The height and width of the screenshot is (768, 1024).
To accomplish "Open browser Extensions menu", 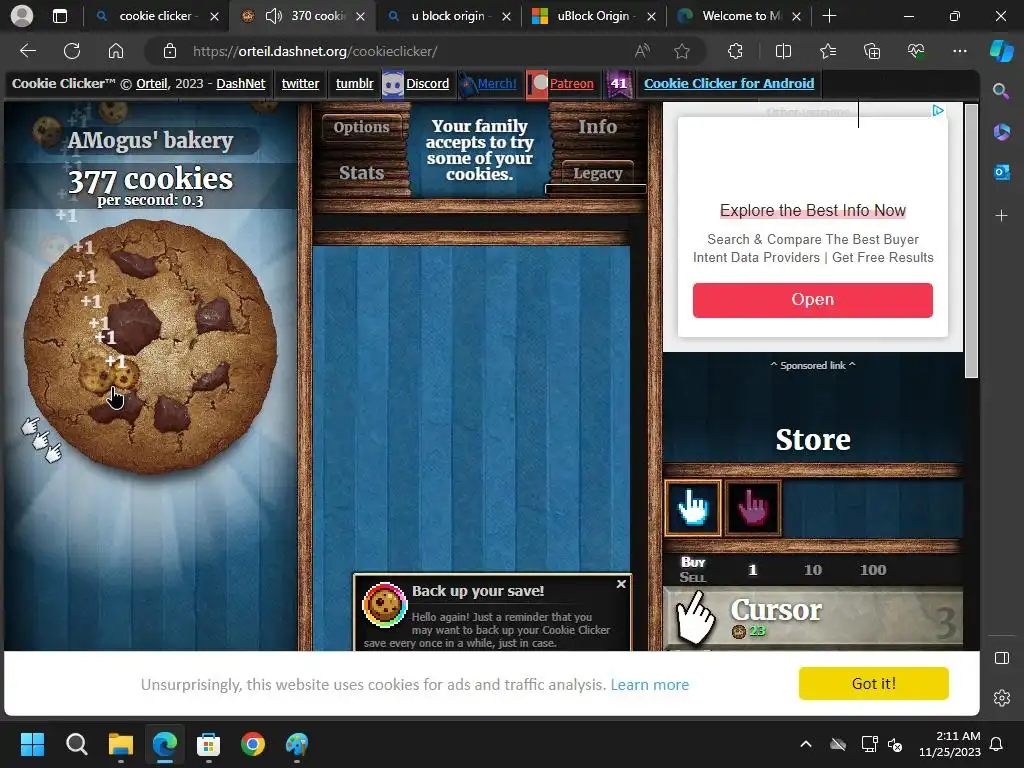I will tap(735, 51).
